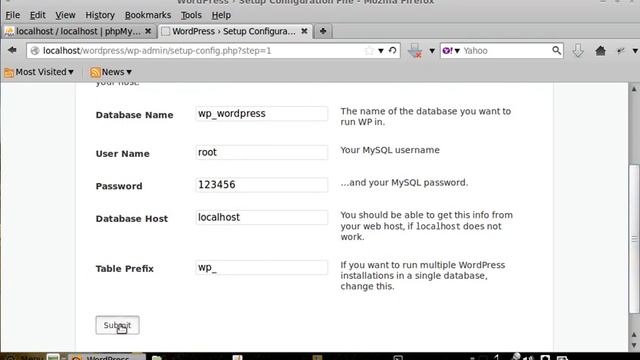Click the scrollbar down arrow
This screenshot has height=360, width=640.
634,345
